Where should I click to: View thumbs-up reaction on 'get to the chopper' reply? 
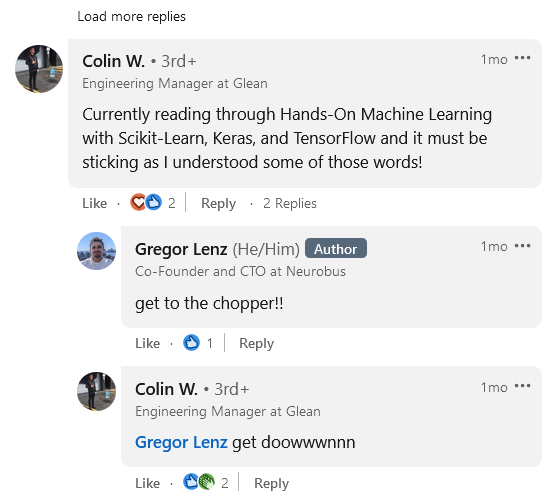[x=198, y=343]
